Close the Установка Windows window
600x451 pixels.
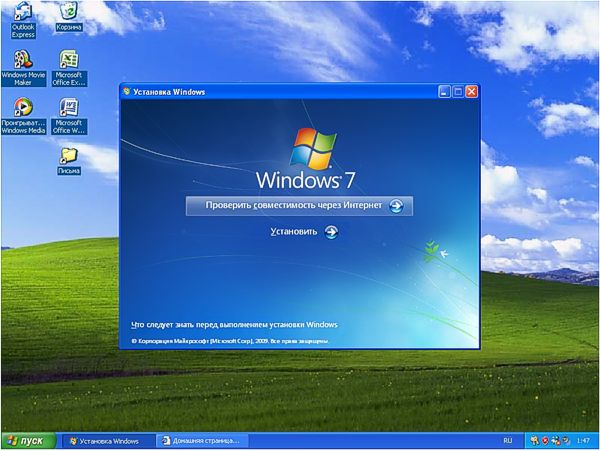[472, 92]
